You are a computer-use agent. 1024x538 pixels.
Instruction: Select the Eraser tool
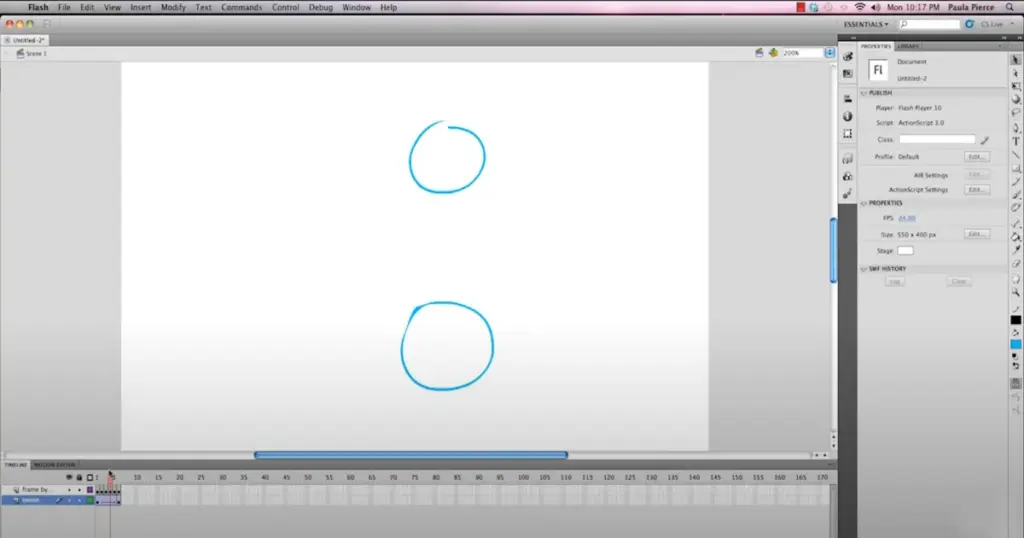coord(1016,264)
